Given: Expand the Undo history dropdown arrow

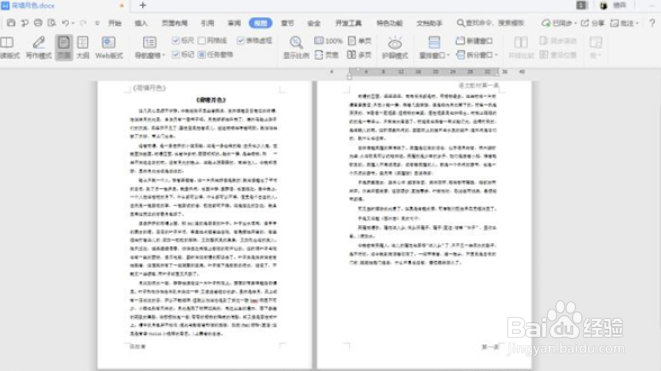Looking at the screenshot, I should coord(73,23).
